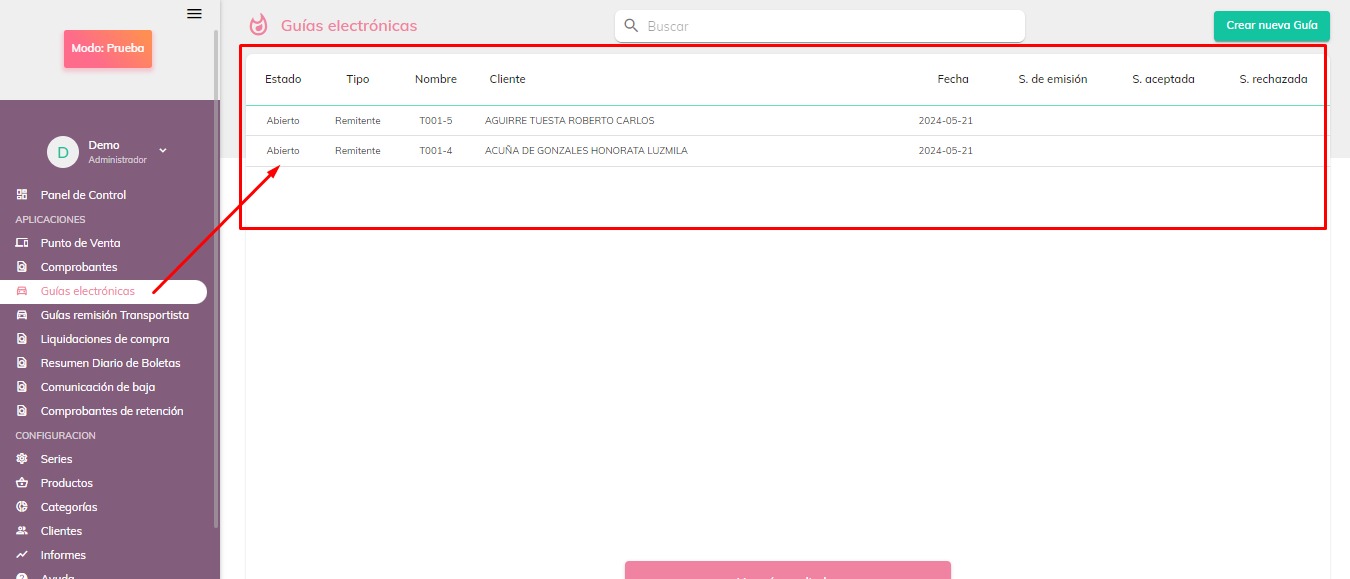1350x579 pixels.
Task: Click the Informes trend line icon
Action: tap(22, 555)
